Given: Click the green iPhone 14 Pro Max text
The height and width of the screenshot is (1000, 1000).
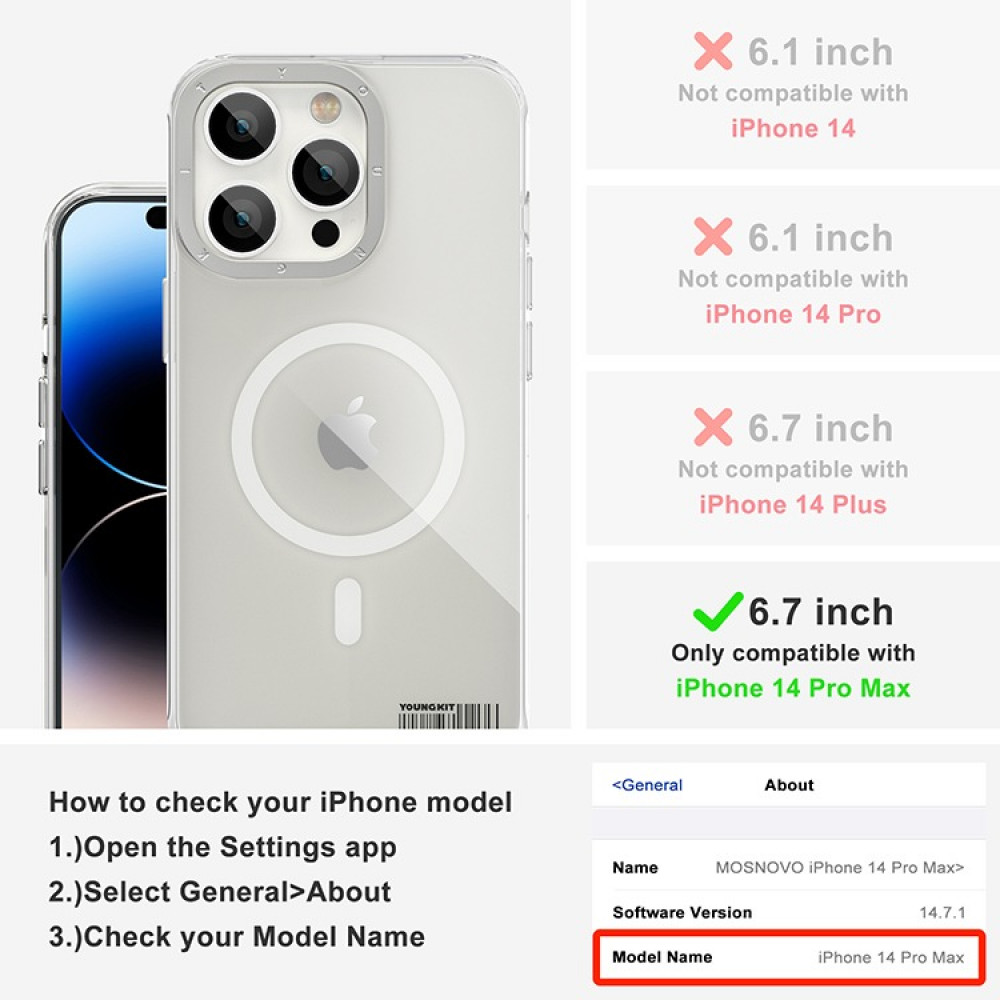Looking at the screenshot, I should point(793,688).
